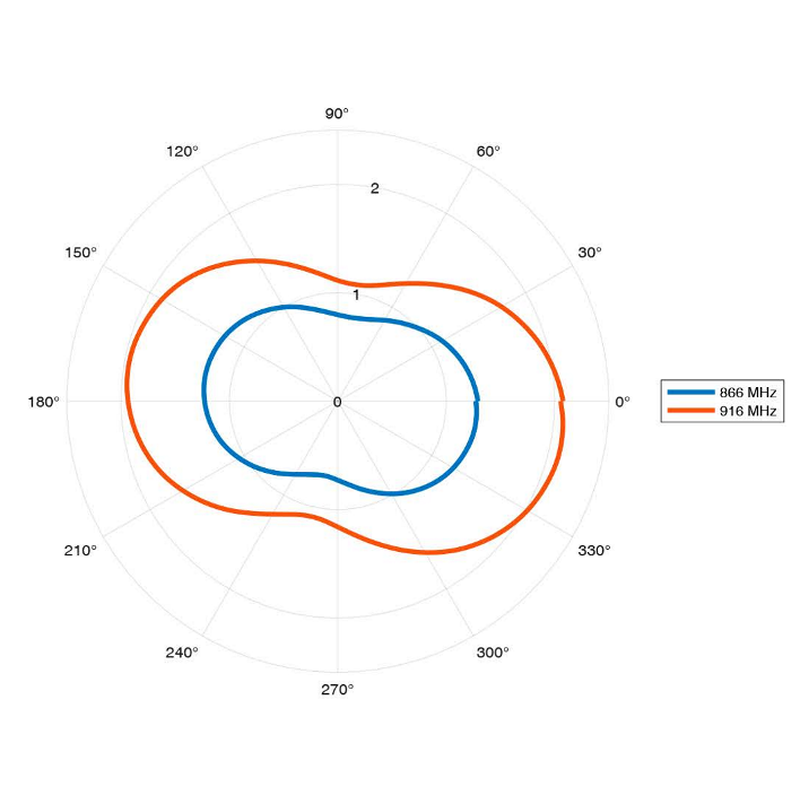Click the 150° angle label
Image resolution: width=800 pixels, height=800 pixels.
81,252
